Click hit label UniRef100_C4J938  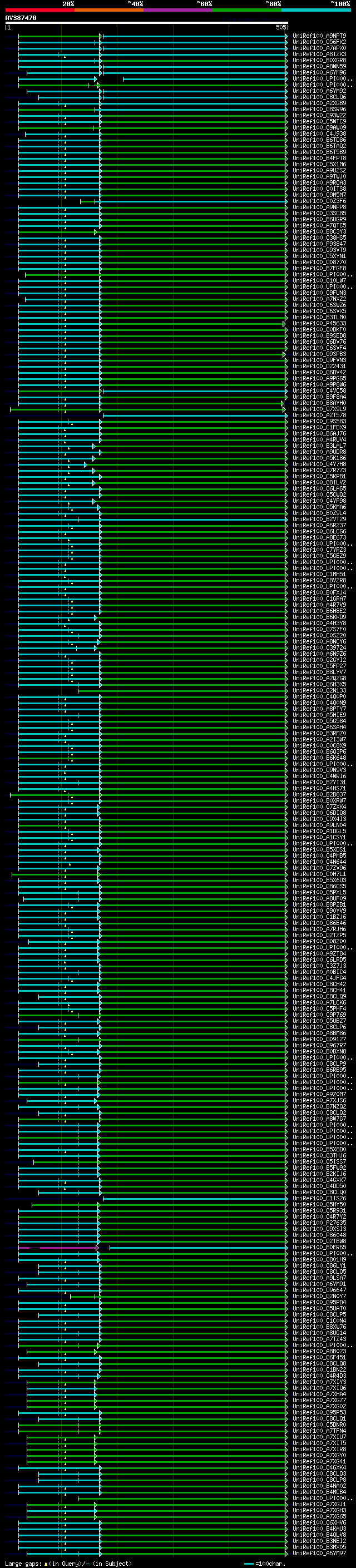point(319,134)
